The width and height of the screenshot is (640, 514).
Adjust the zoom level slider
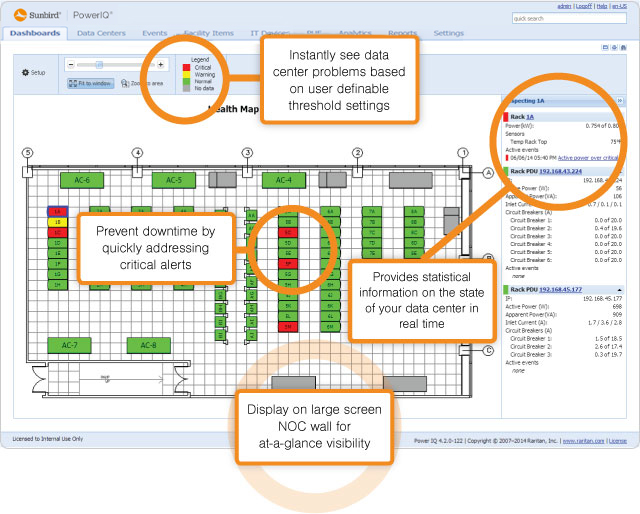tap(98, 65)
